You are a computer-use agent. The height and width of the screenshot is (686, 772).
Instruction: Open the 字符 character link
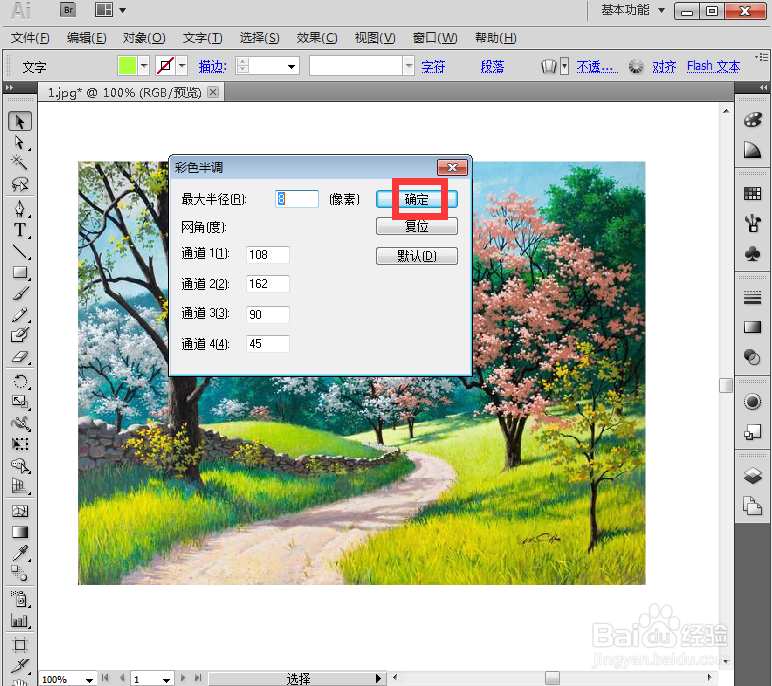coord(433,66)
